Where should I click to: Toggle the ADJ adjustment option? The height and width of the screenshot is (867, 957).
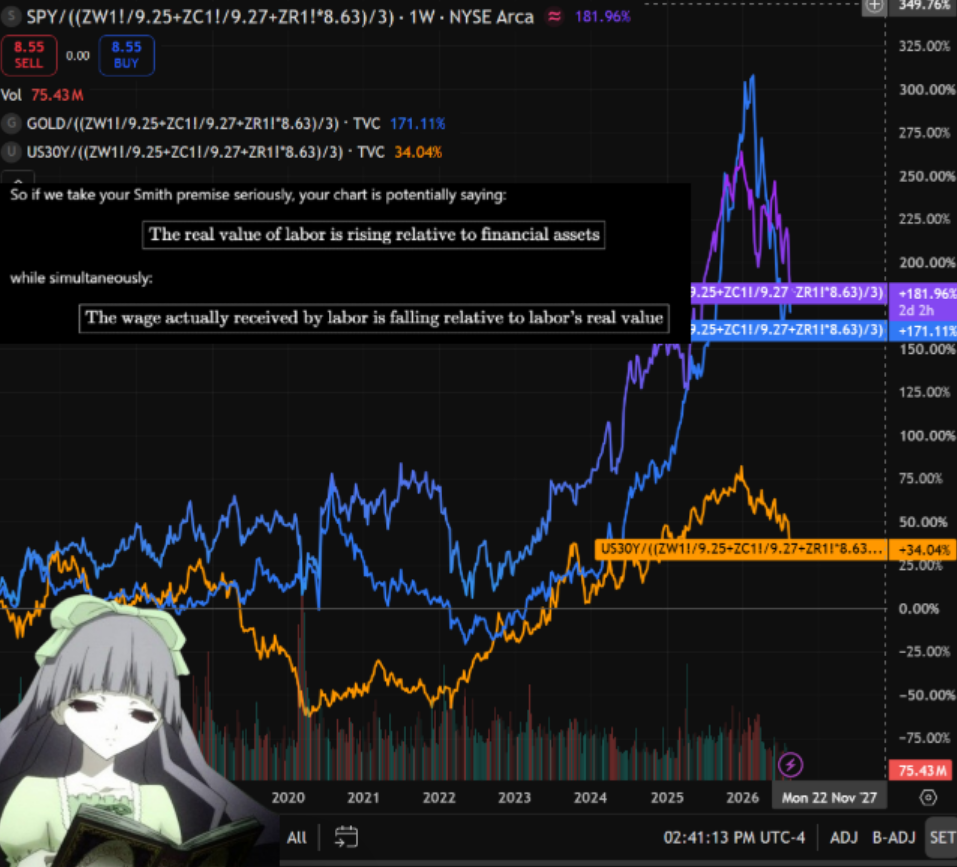(x=843, y=837)
